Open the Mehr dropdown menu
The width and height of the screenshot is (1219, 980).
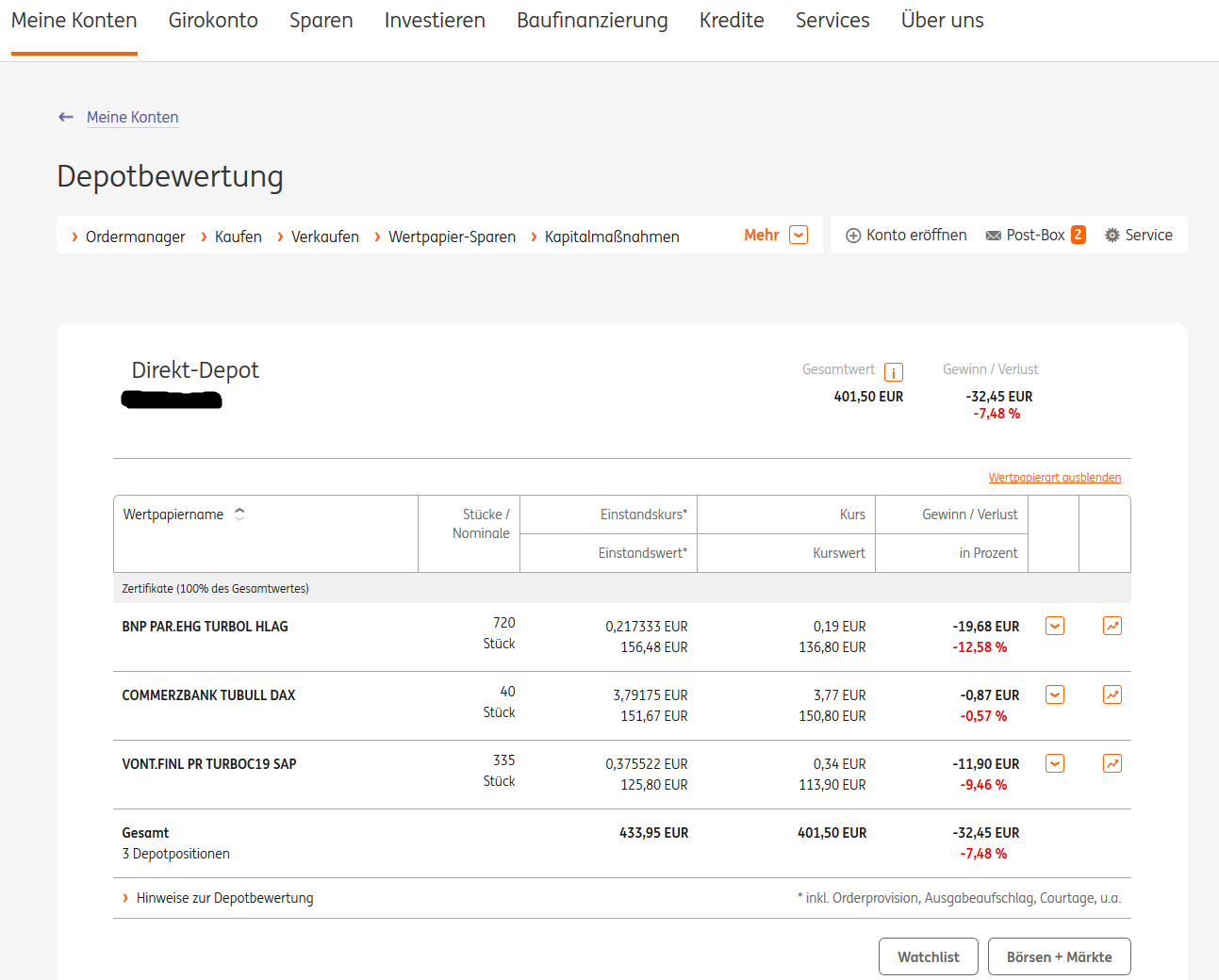tap(798, 235)
